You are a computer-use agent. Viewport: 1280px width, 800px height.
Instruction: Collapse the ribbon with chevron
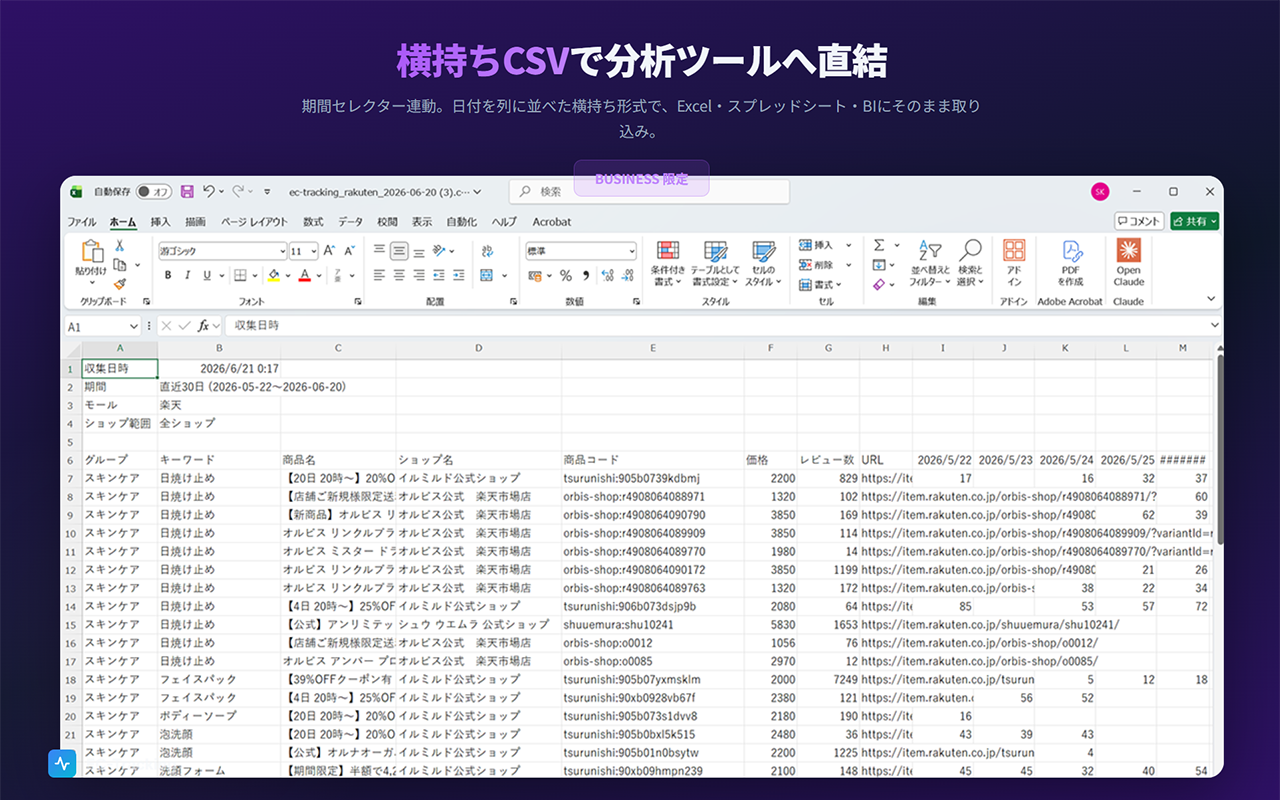point(1211,298)
